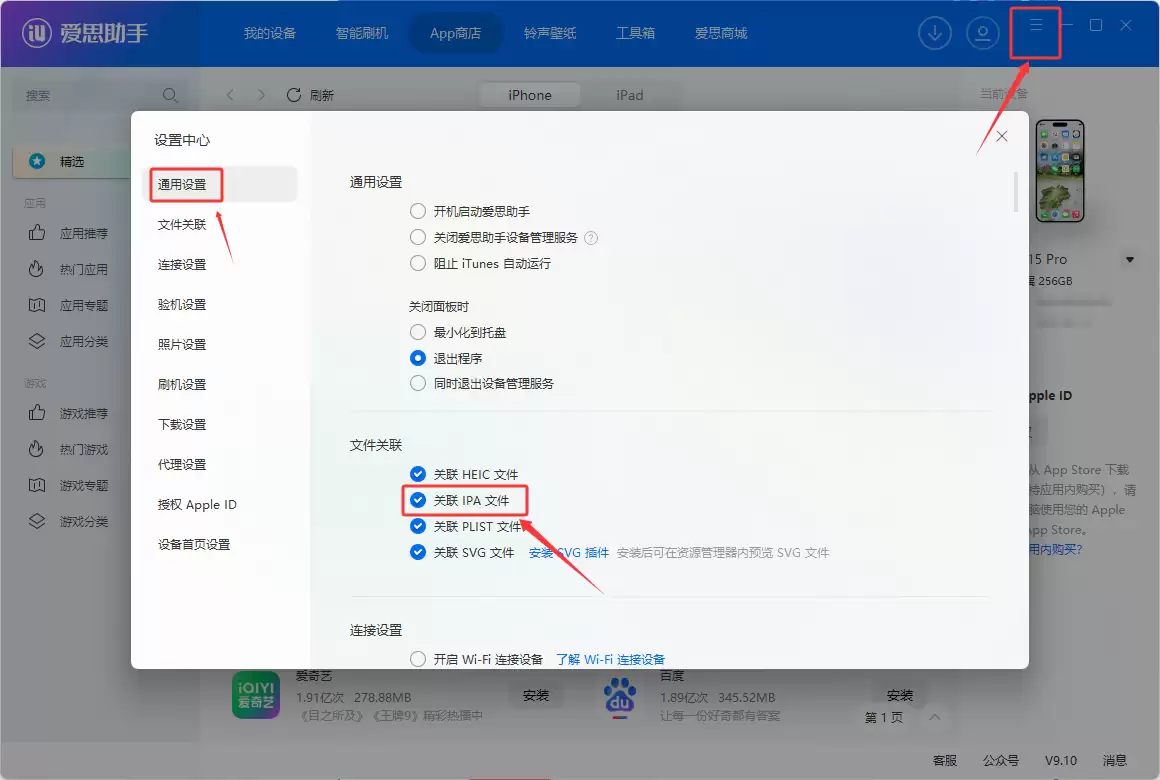
Task: Select 通用设置 in settings sidebar
Action: pyautogui.click(x=219, y=184)
